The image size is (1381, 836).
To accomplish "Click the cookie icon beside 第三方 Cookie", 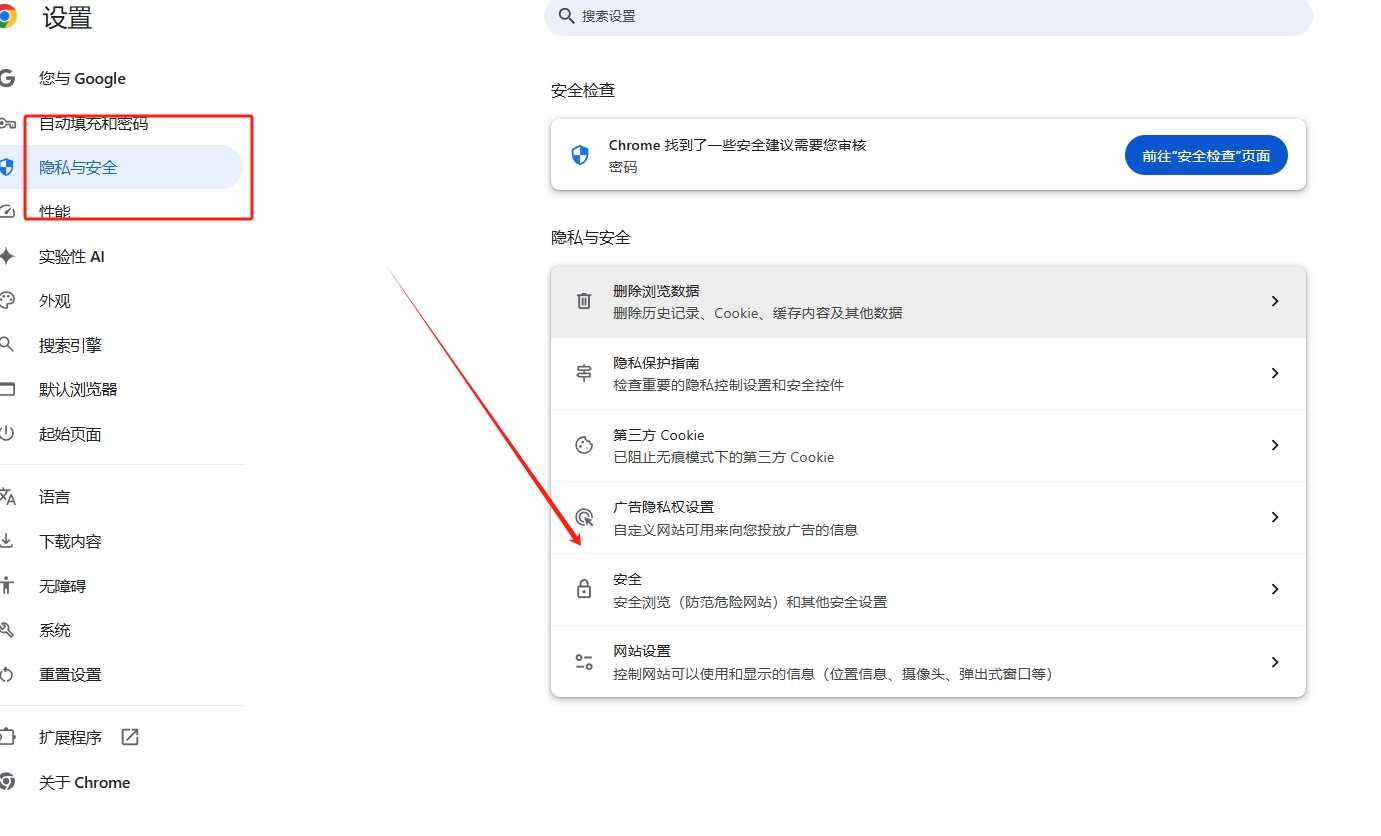I will [583, 445].
